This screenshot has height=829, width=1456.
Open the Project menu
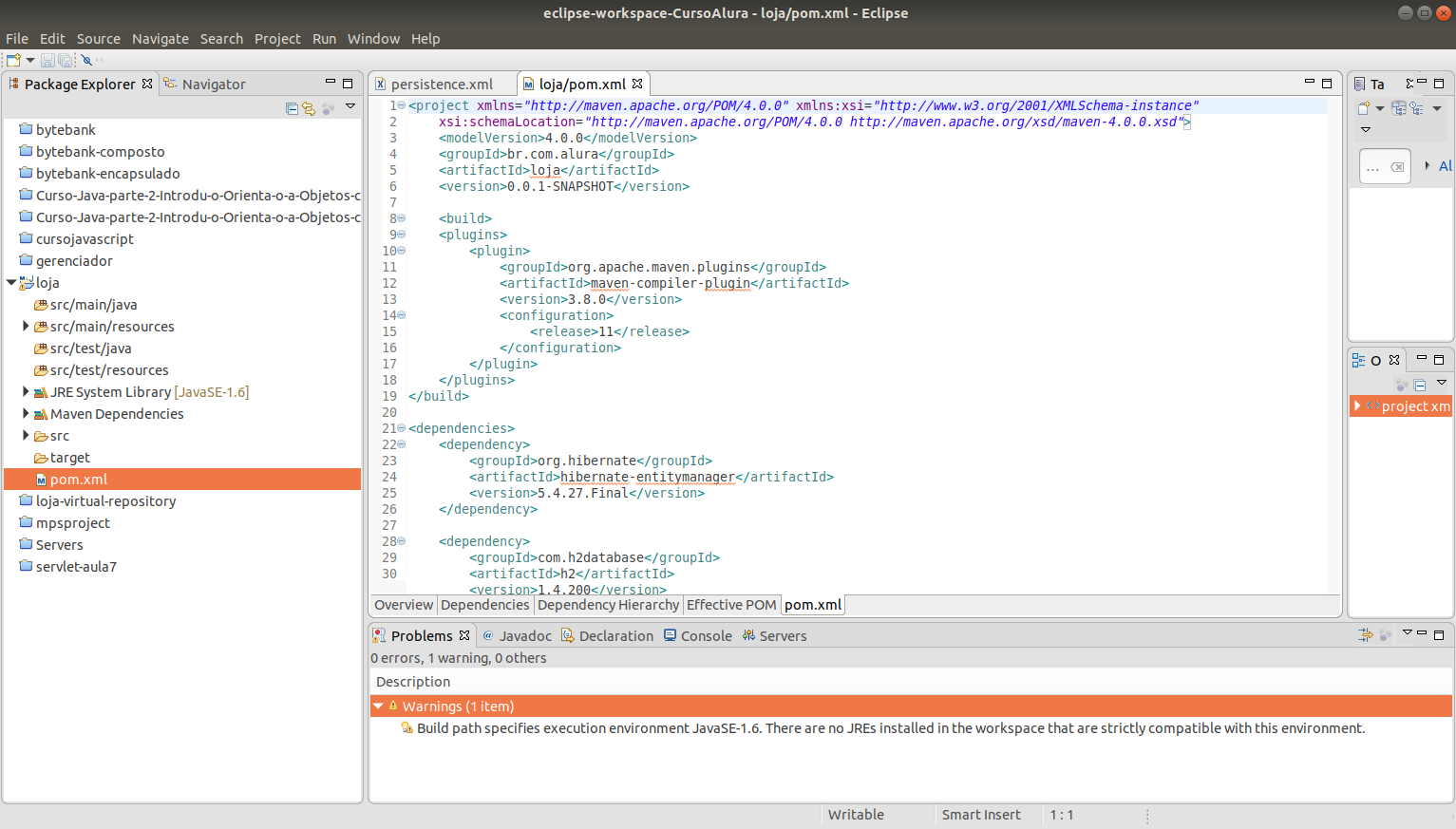coord(277,39)
